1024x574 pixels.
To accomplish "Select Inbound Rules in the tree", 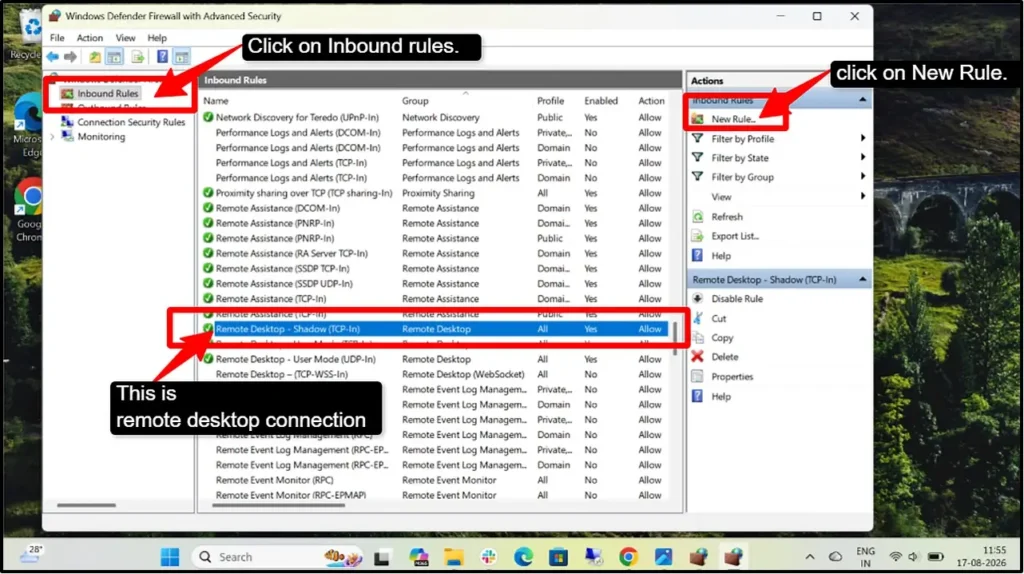I will coord(108,93).
